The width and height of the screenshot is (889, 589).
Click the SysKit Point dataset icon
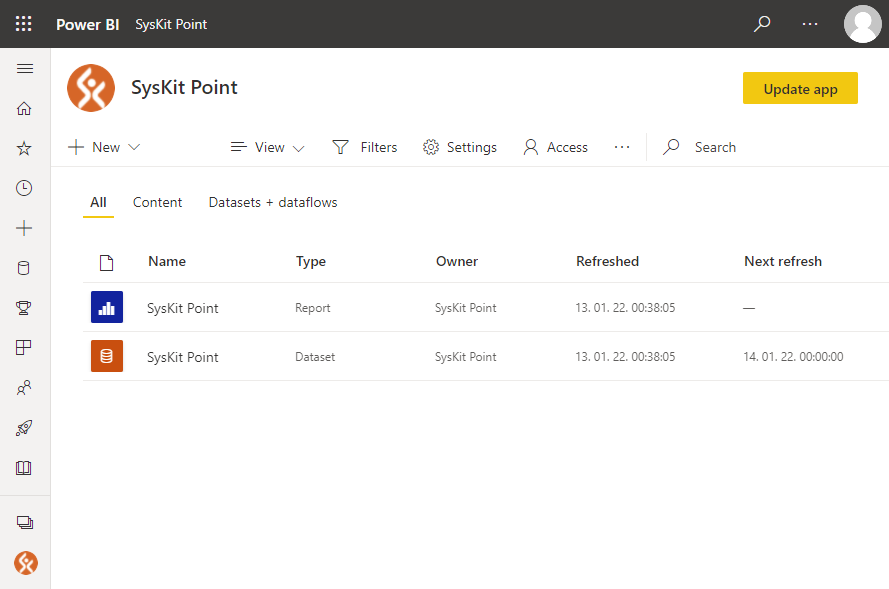coord(107,356)
